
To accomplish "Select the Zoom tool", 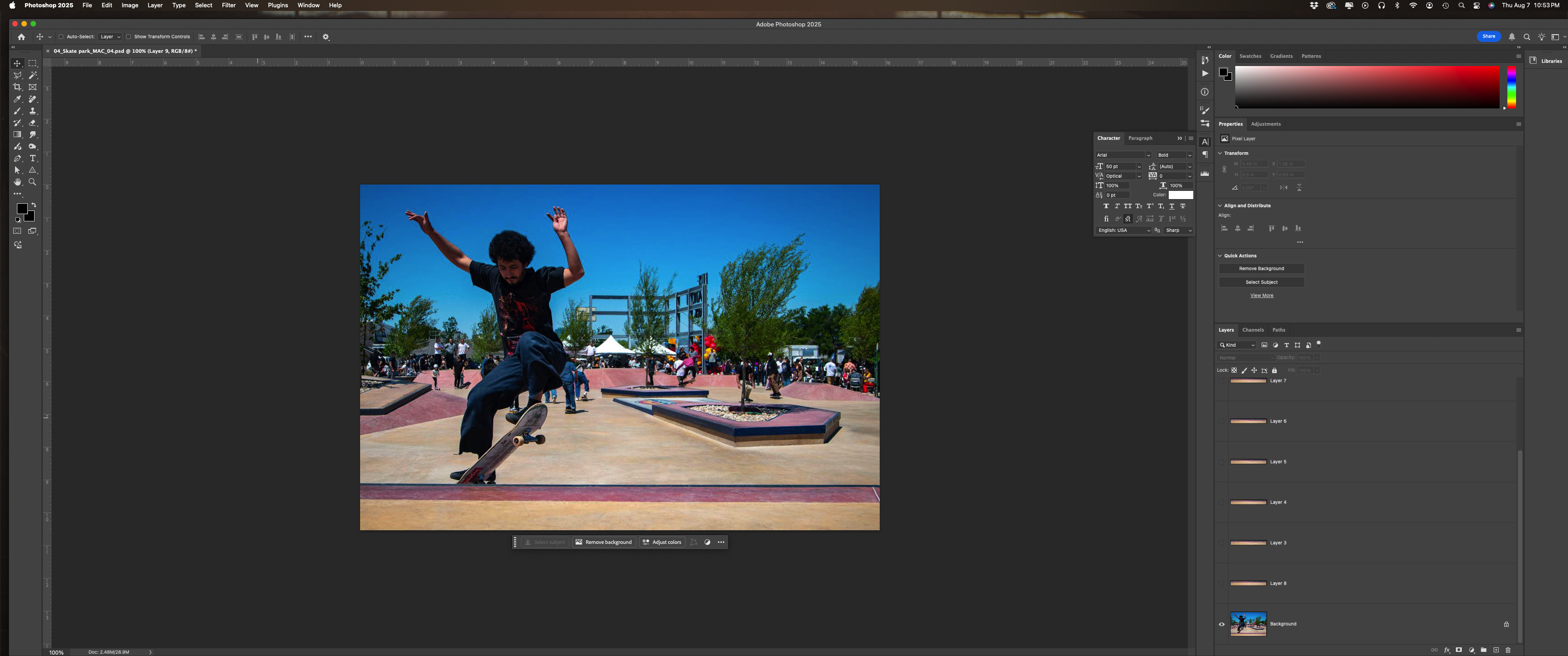I will point(33,182).
